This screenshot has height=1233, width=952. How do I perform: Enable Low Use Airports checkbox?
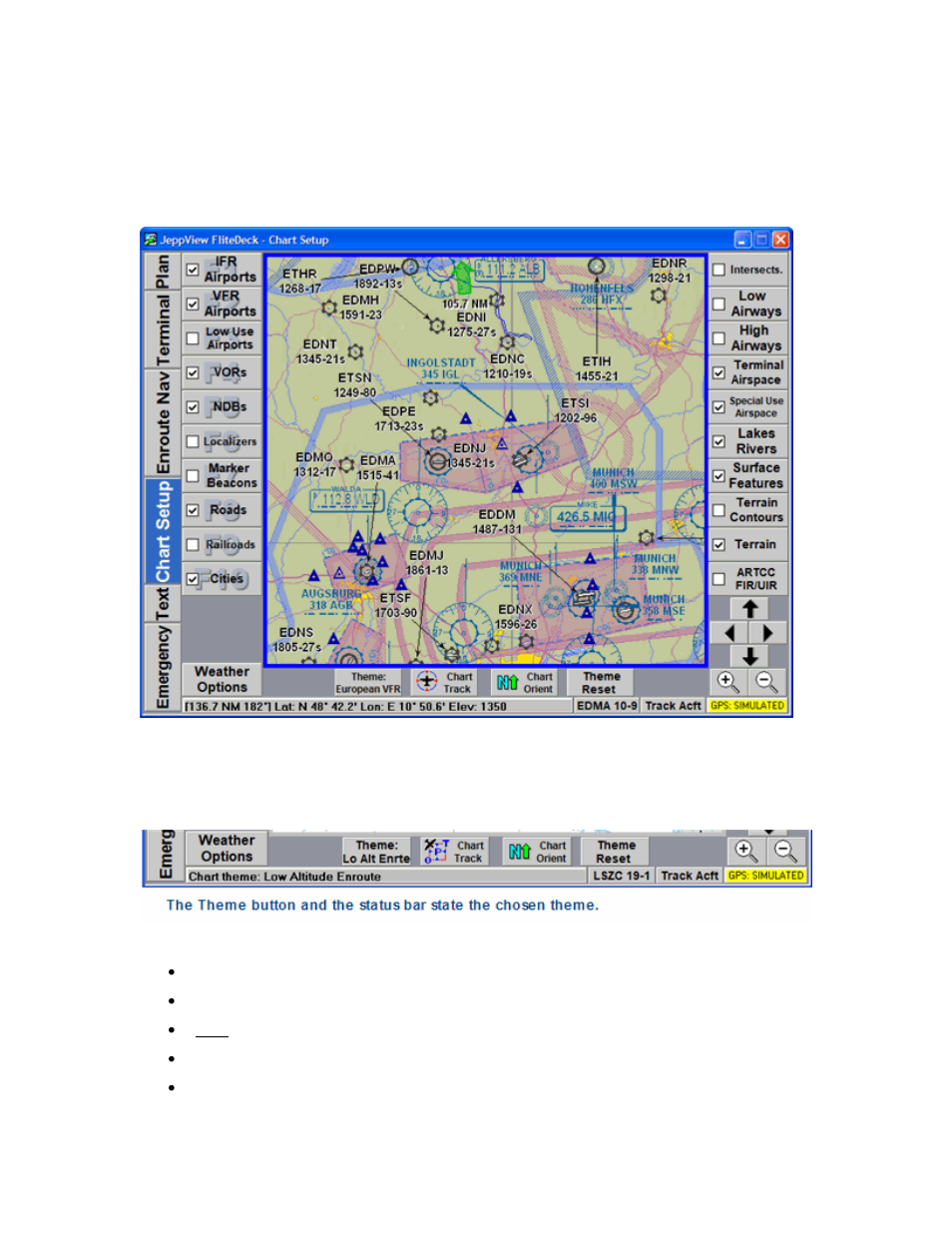193,338
